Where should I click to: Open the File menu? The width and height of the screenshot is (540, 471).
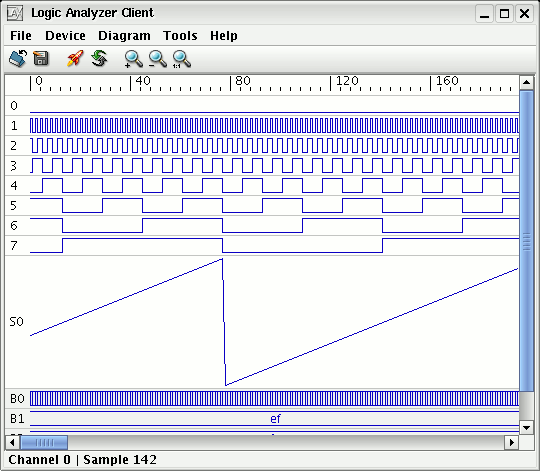click(x=21, y=36)
